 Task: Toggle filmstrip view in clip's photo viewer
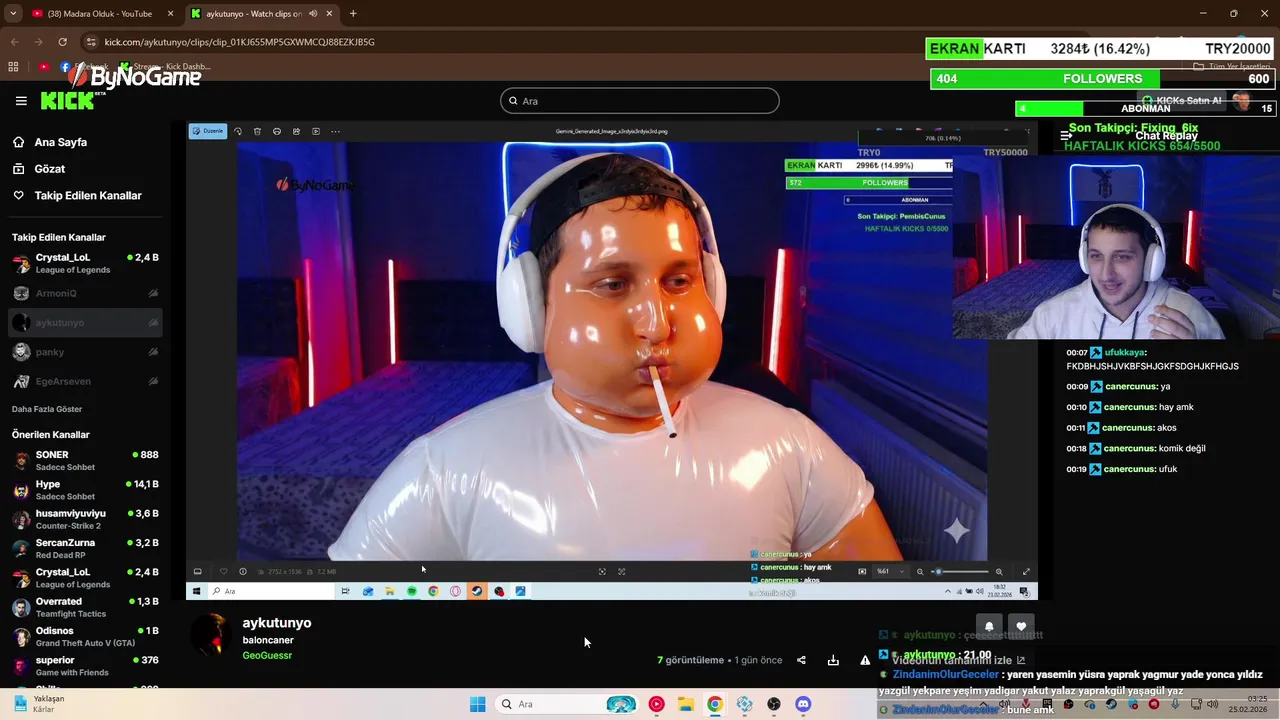197,571
